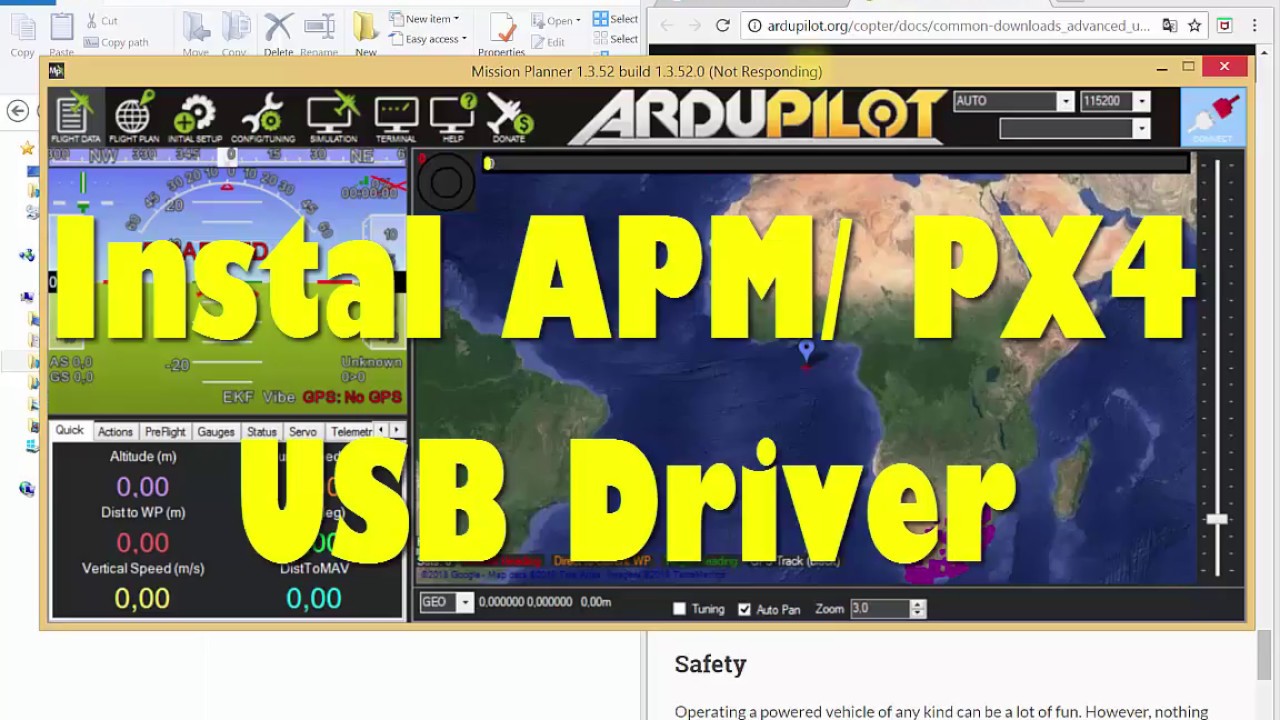Screen dimensions: 1280x720
Task: Click Select all in Explorer ribbon
Action: click(x=615, y=19)
